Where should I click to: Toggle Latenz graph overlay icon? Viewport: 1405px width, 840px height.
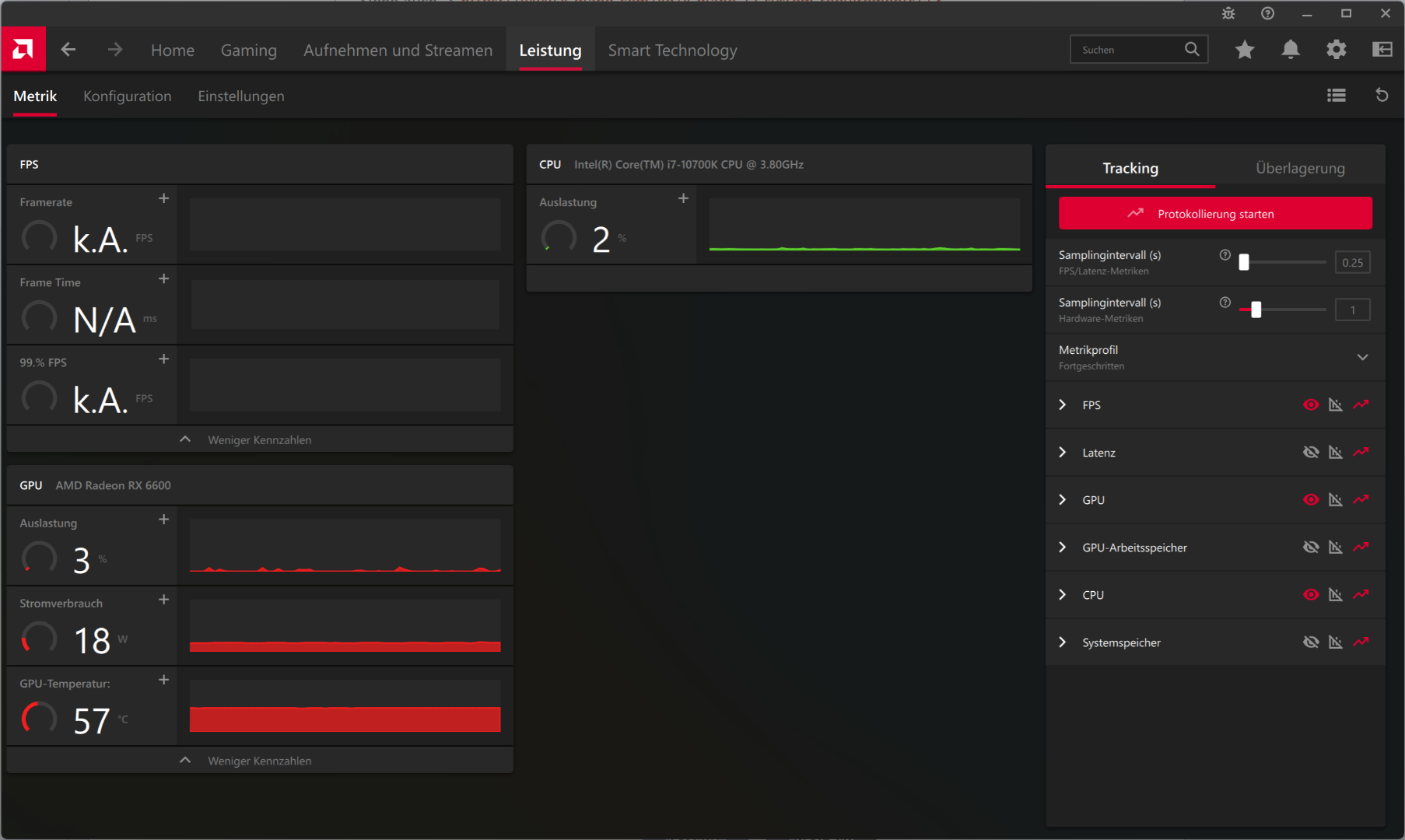[1336, 452]
